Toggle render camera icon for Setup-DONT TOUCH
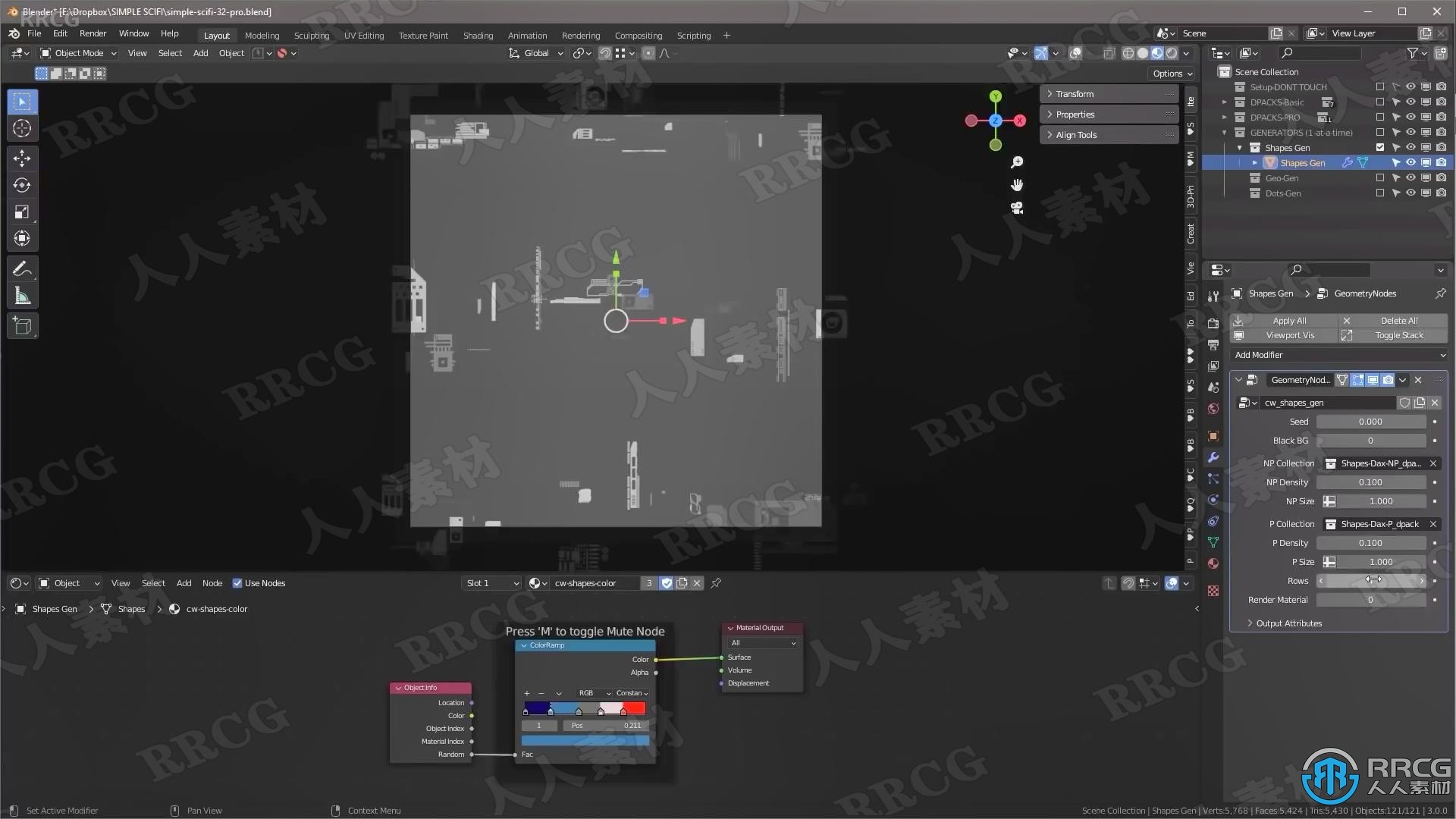Screen dimensions: 1456x819 pyautogui.click(x=1441, y=87)
